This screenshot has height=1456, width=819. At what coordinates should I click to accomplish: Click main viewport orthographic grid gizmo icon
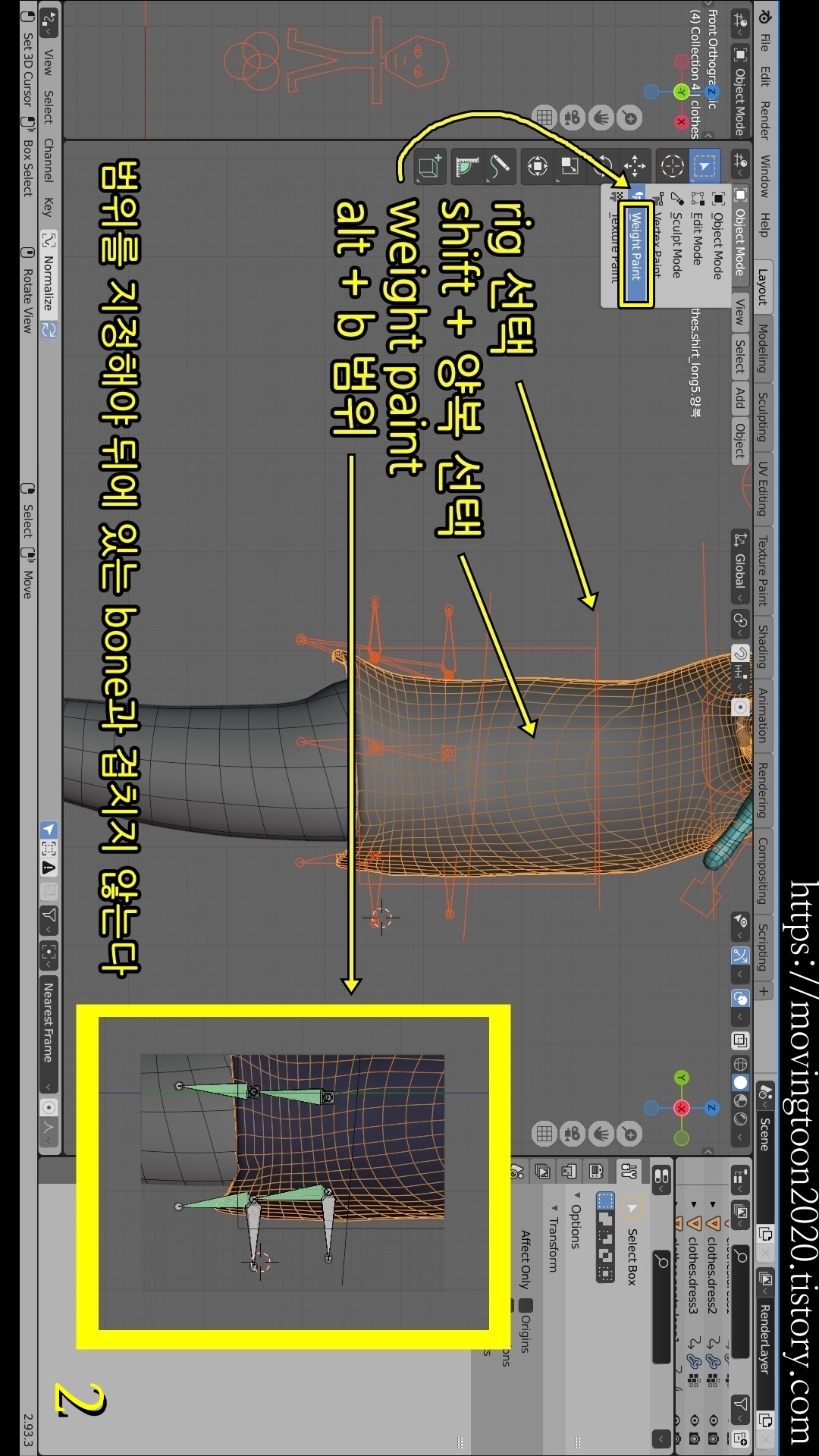544,1134
